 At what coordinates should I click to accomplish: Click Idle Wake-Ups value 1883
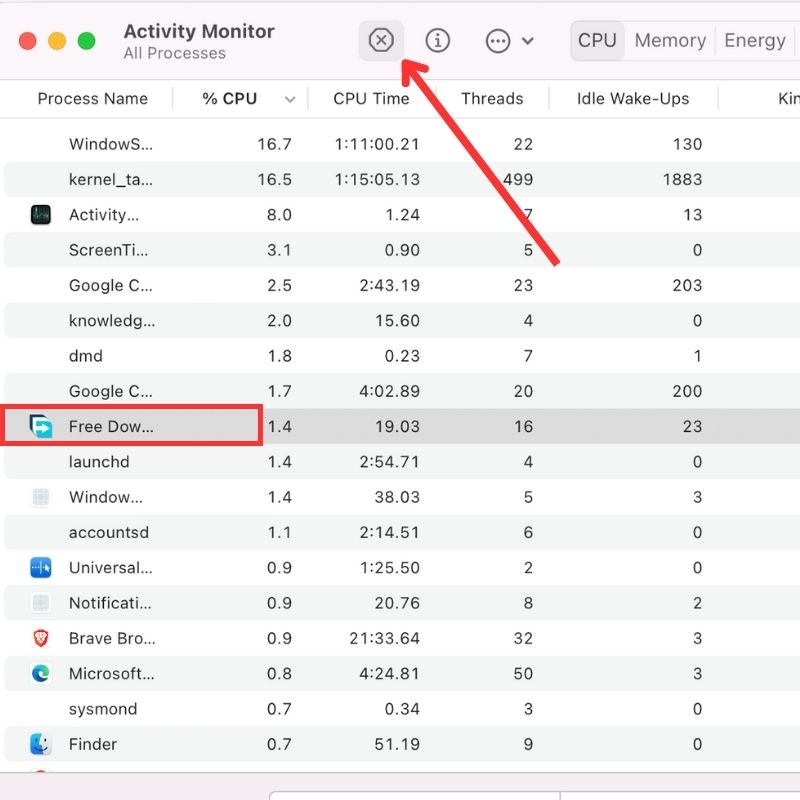point(682,180)
